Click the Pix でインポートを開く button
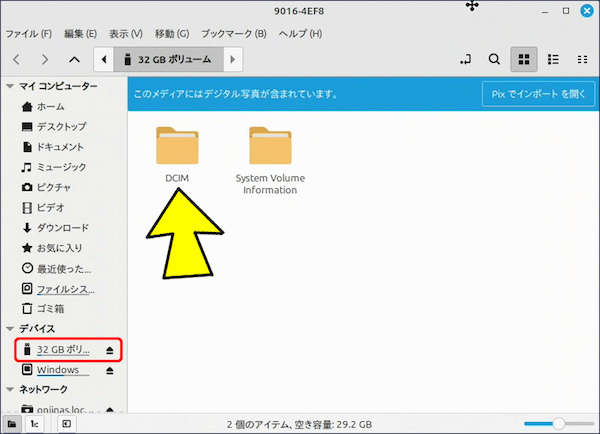The image size is (600, 434). point(536,94)
